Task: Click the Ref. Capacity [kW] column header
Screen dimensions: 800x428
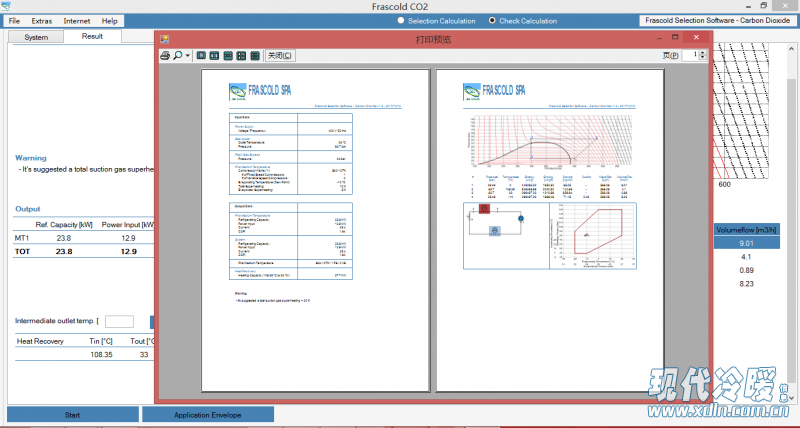Action: click(64, 224)
